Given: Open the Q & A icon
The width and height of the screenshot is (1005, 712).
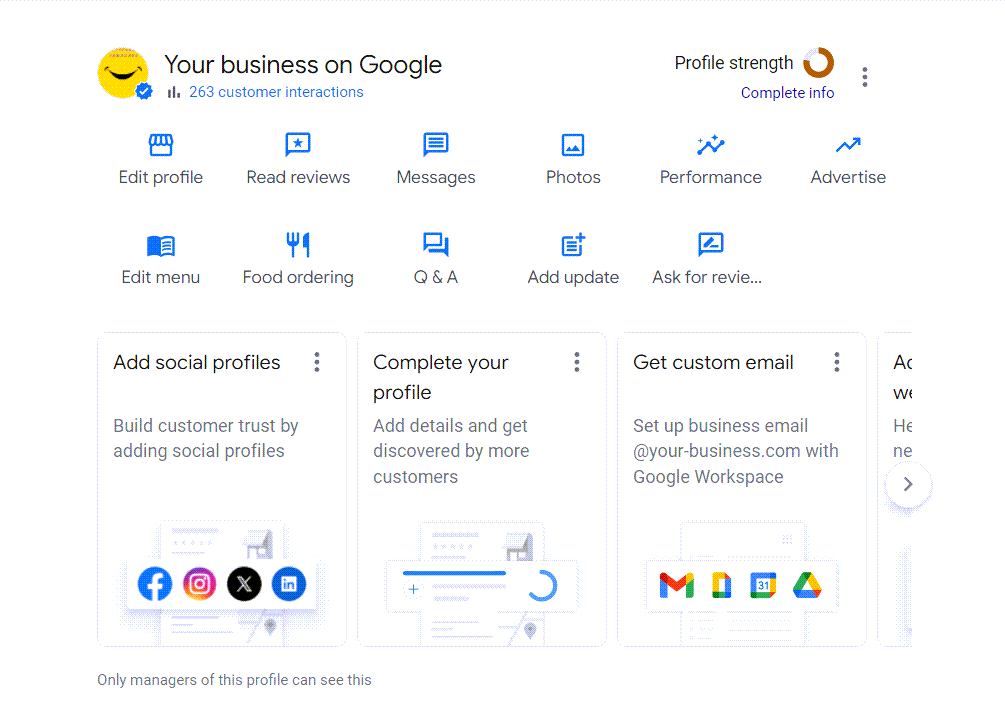Looking at the screenshot, I should (x=435, y=246).
